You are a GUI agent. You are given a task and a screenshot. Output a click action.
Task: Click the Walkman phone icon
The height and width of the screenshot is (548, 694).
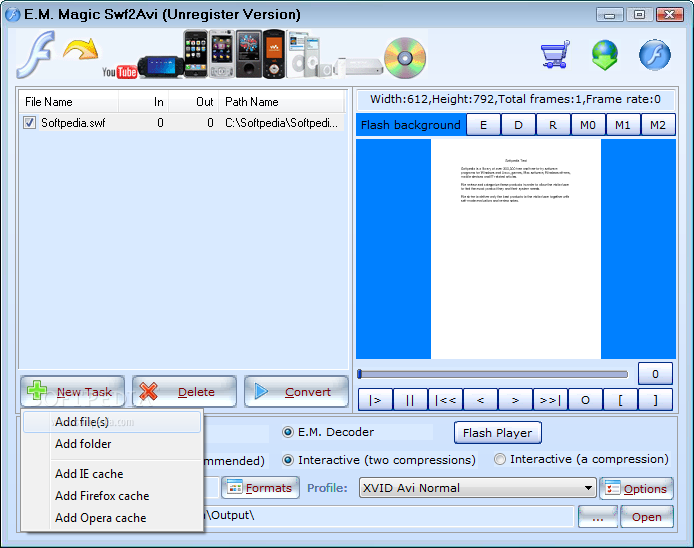point(274,54)
